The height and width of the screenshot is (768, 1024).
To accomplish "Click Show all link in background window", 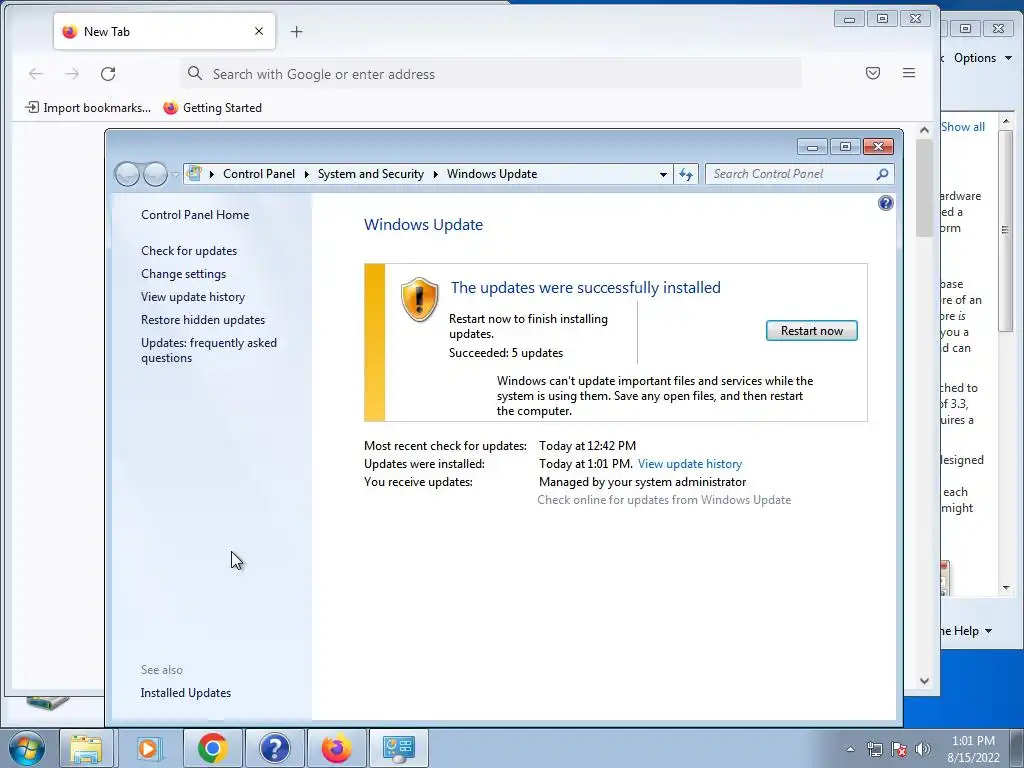I will click(963, 127).
